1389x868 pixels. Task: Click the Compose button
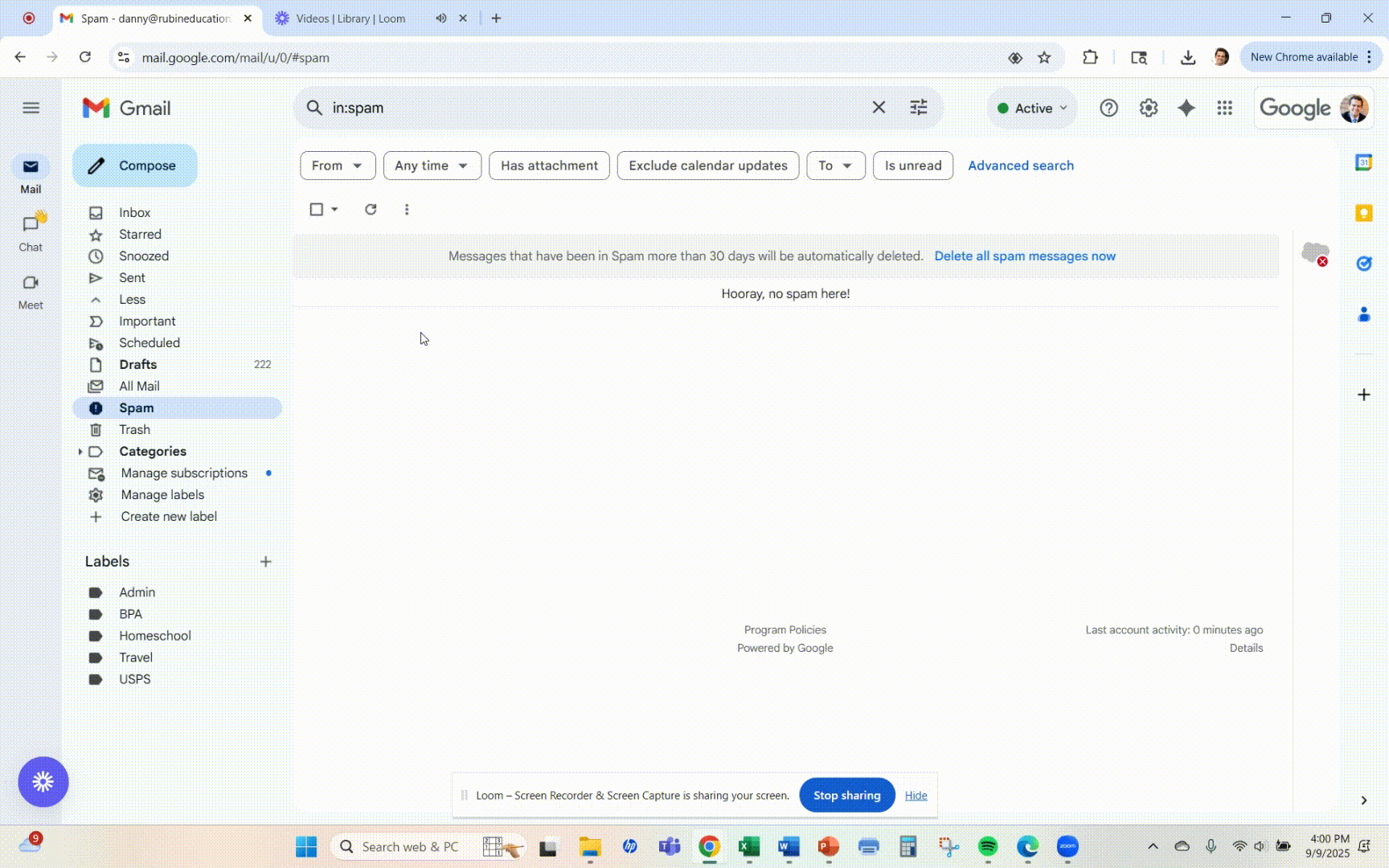(x=135, y=166)
